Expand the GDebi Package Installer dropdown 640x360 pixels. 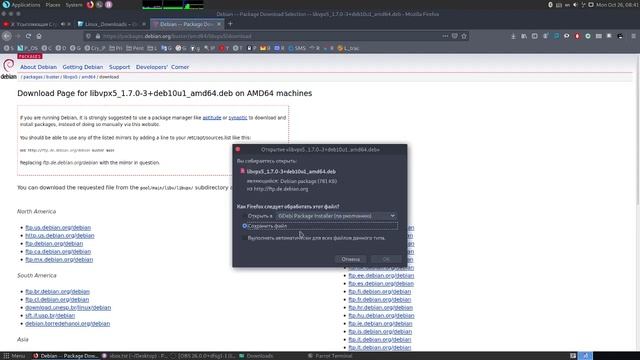[x=336, y=216]
